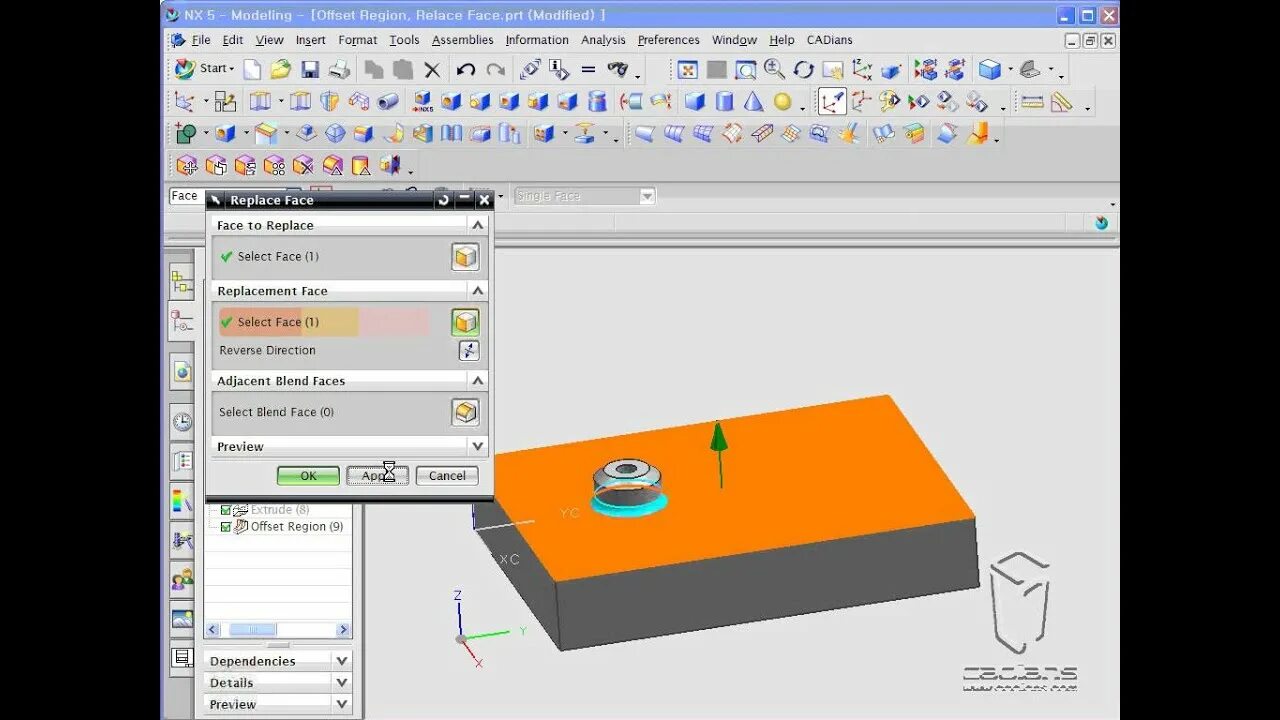
Task: Click the Reverse Direction icon
Action: point(469,350)
